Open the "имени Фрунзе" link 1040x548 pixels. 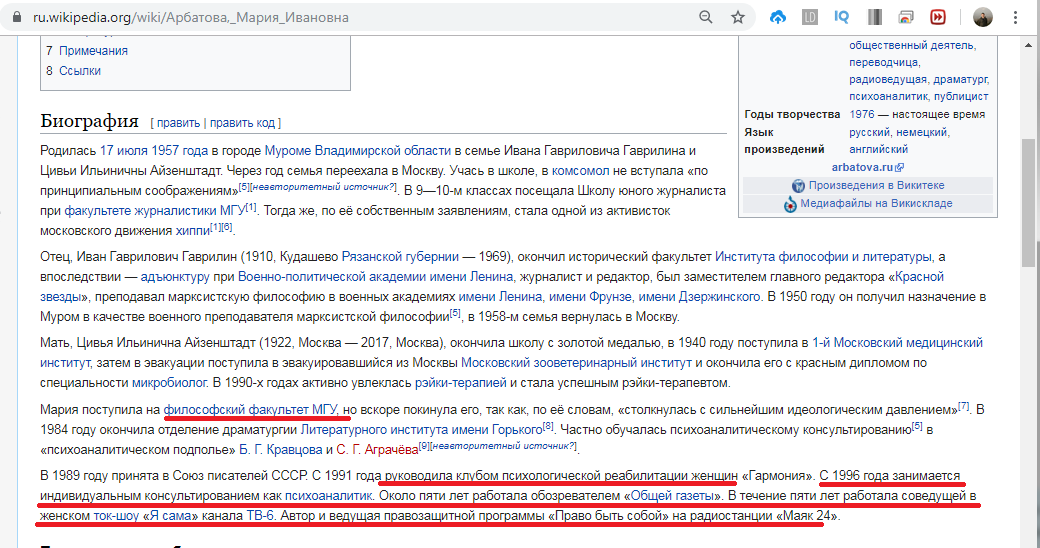click(590, 297)
